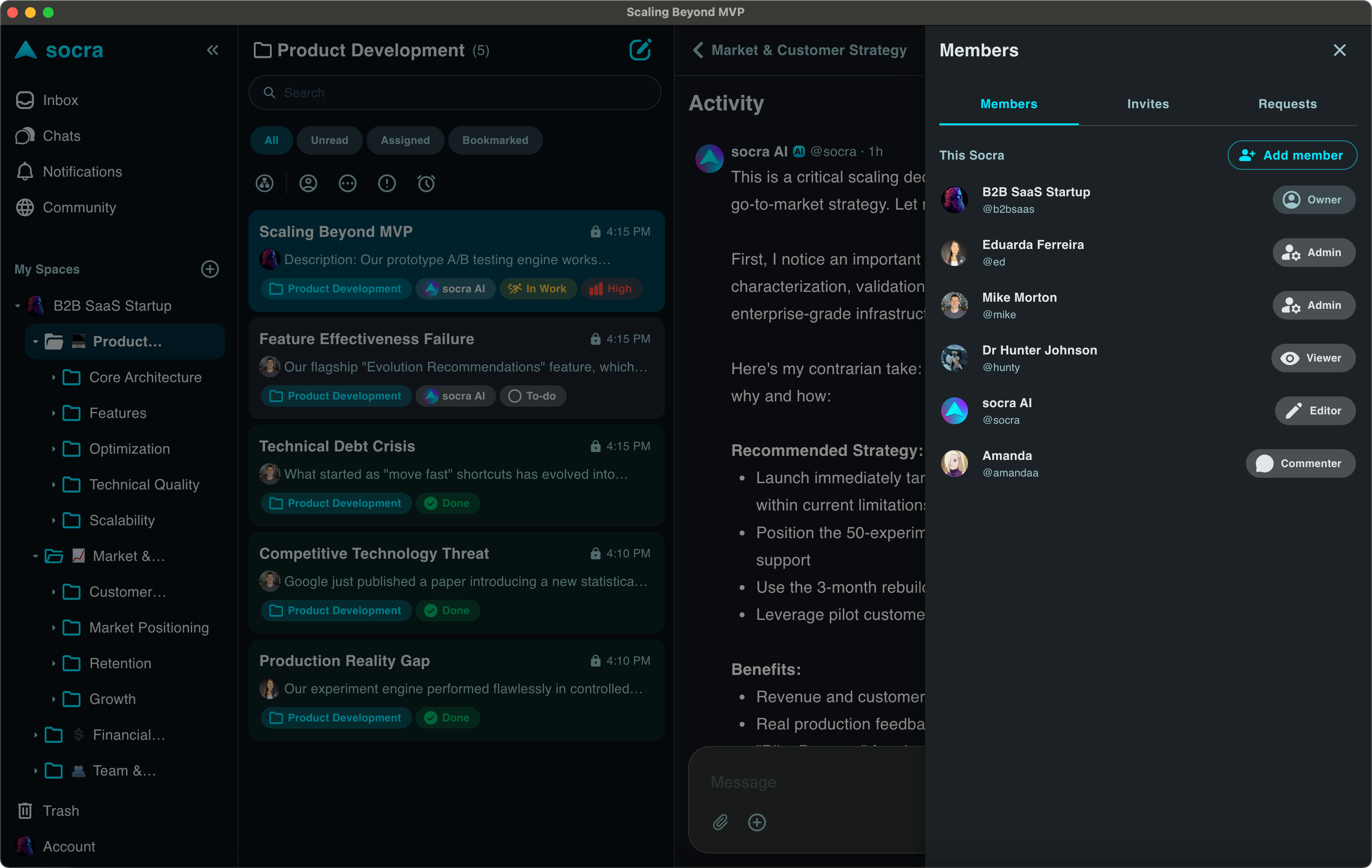1372x868 pixels.
Task: Open the Growth folder
Action: pyautogui.click(x=99, y=699)
